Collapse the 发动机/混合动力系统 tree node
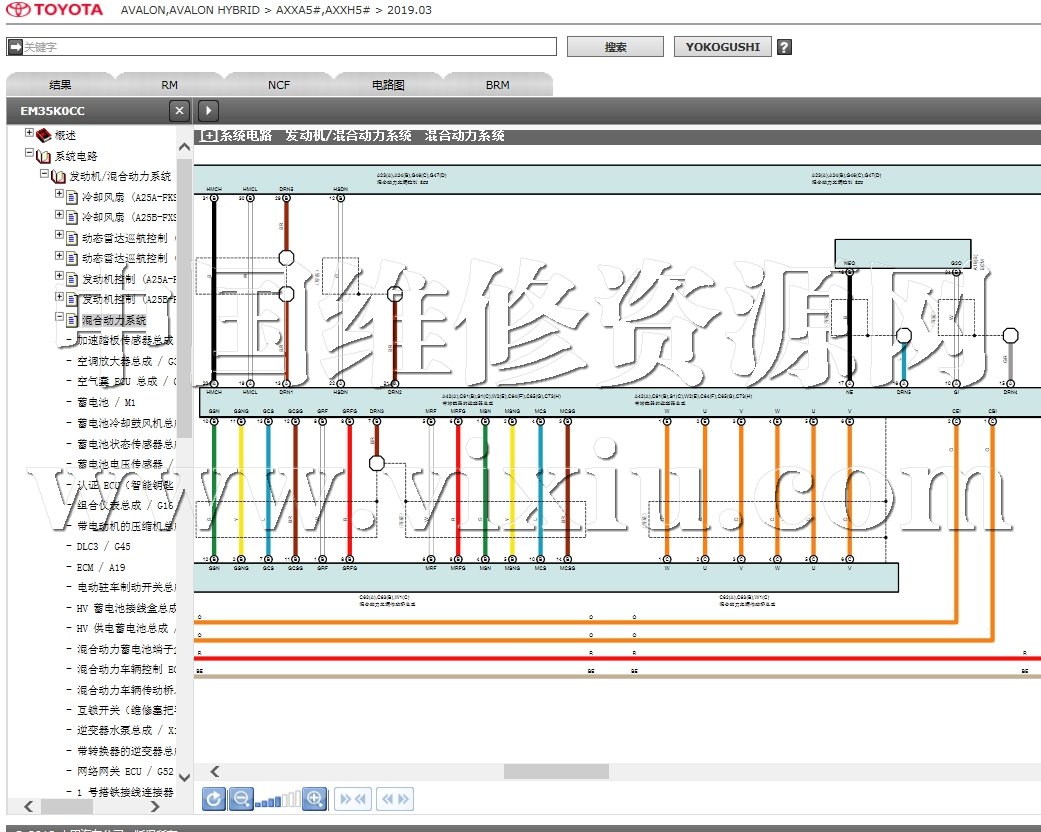The width and height of the screenshot is (1041, 832). (x=45, y=175)
